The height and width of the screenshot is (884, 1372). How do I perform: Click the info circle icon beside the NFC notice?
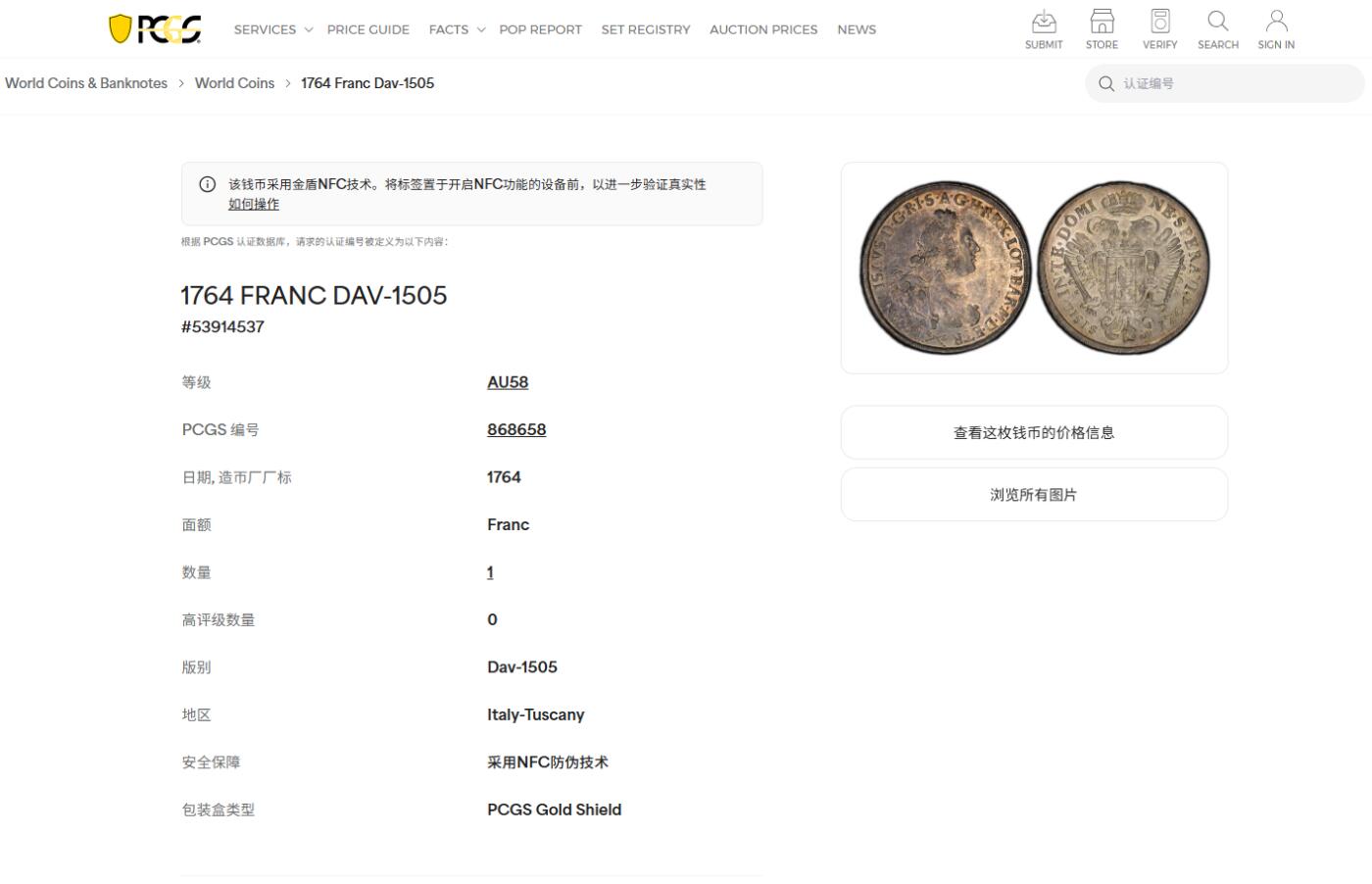207,184
